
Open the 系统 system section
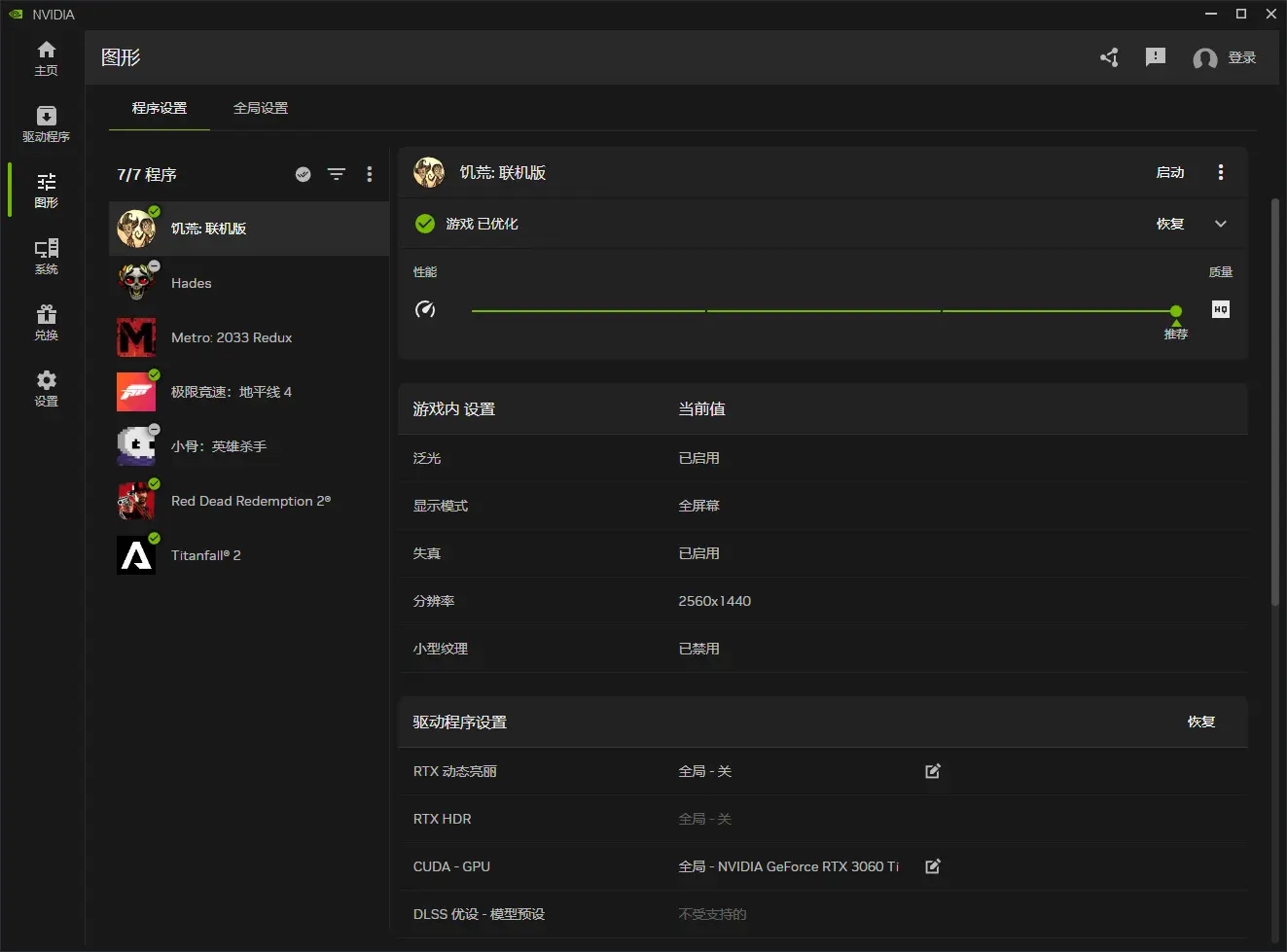point(46,257)
